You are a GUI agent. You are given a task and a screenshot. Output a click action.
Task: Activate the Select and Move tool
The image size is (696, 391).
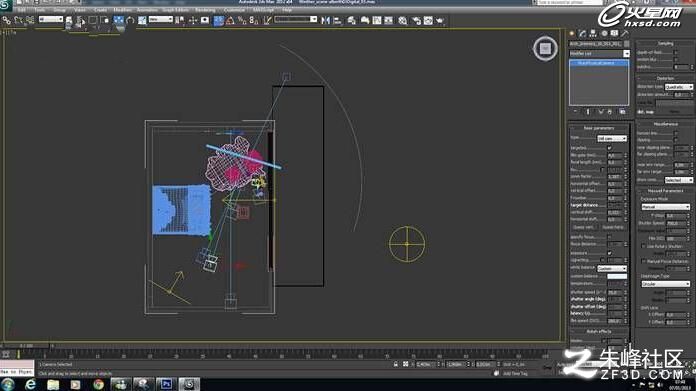coord(119,20)
